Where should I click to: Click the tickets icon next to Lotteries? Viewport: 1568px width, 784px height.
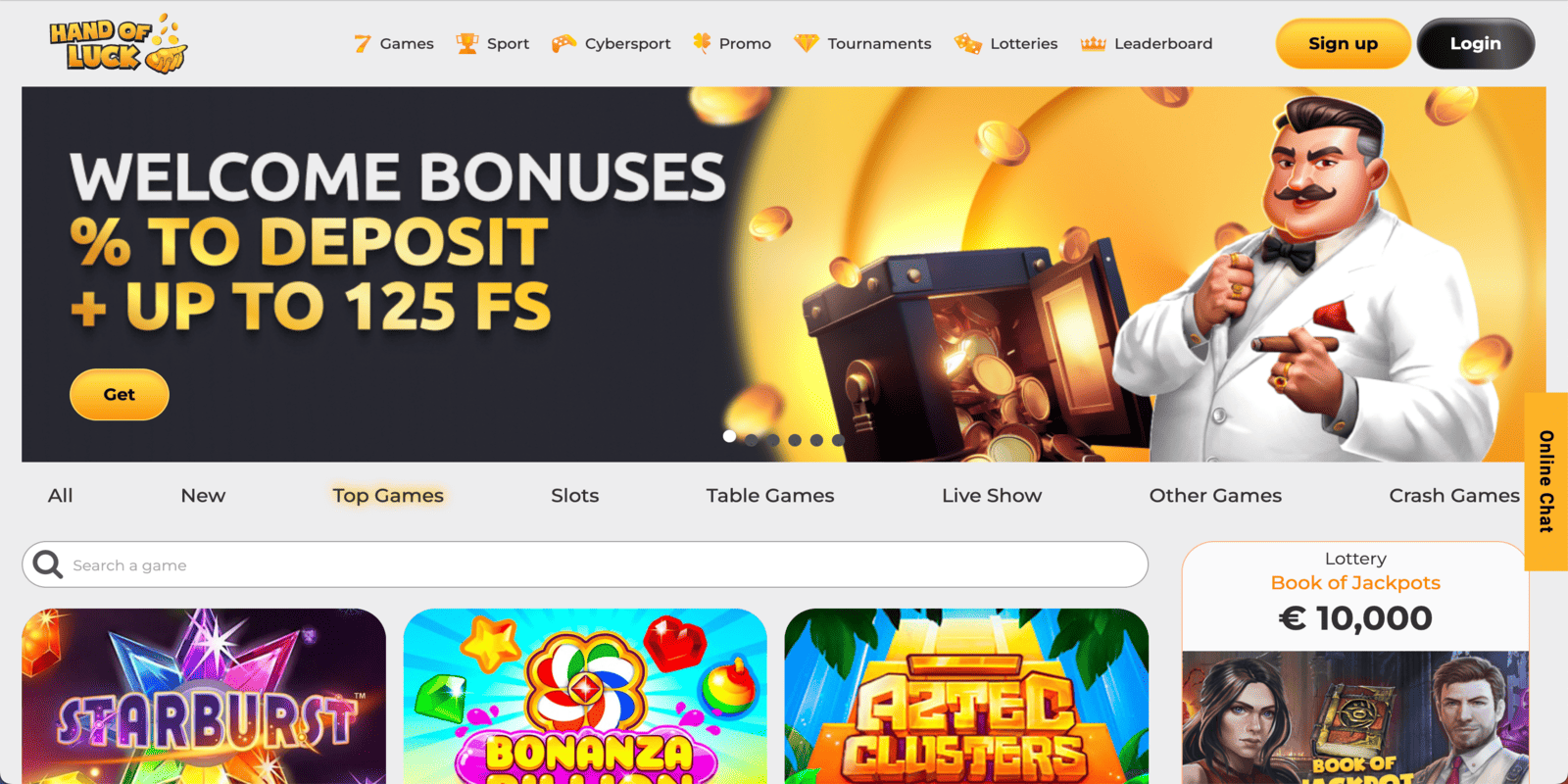pyautogui.click(x=967, y=43)
